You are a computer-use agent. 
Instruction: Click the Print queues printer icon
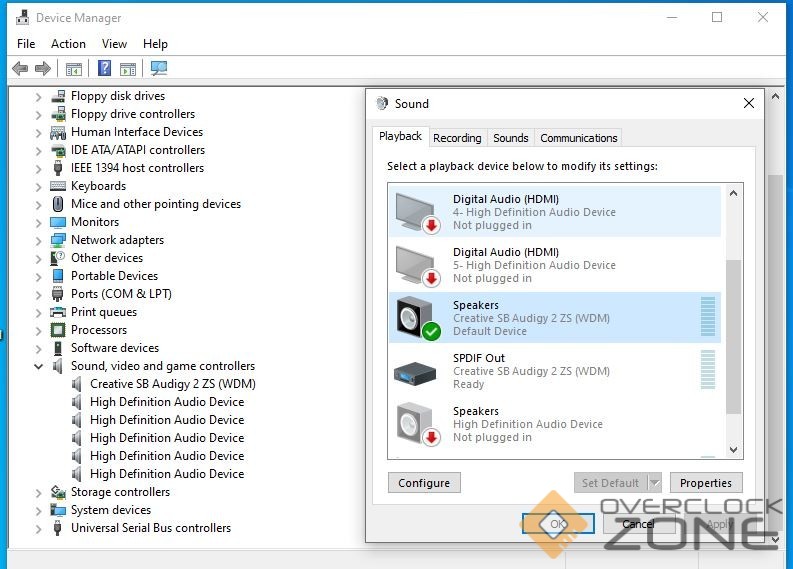pyautogui.click(x=58, y=312)
